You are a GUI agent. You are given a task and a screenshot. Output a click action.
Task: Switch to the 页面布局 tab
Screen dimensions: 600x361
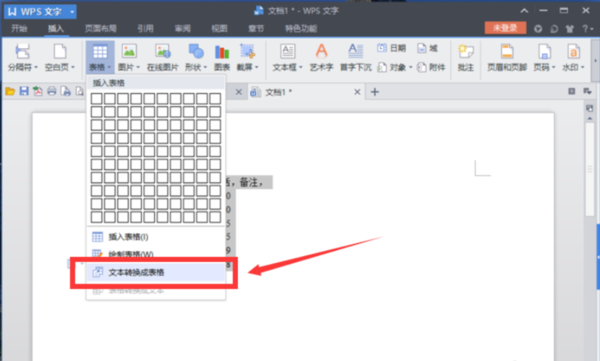[x=101, y=28]
